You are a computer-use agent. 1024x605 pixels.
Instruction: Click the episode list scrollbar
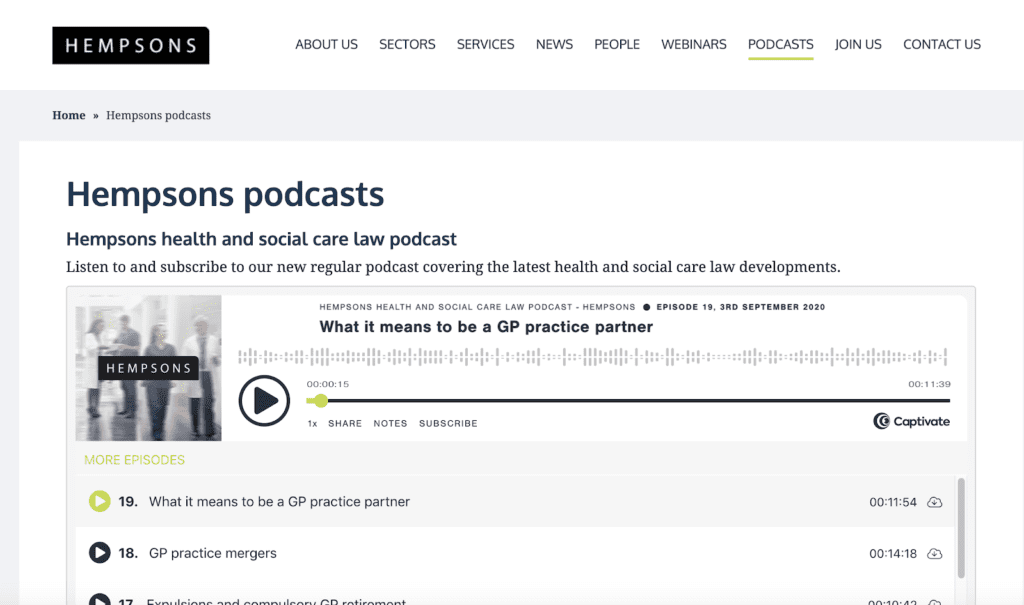[x=961, y=528]
